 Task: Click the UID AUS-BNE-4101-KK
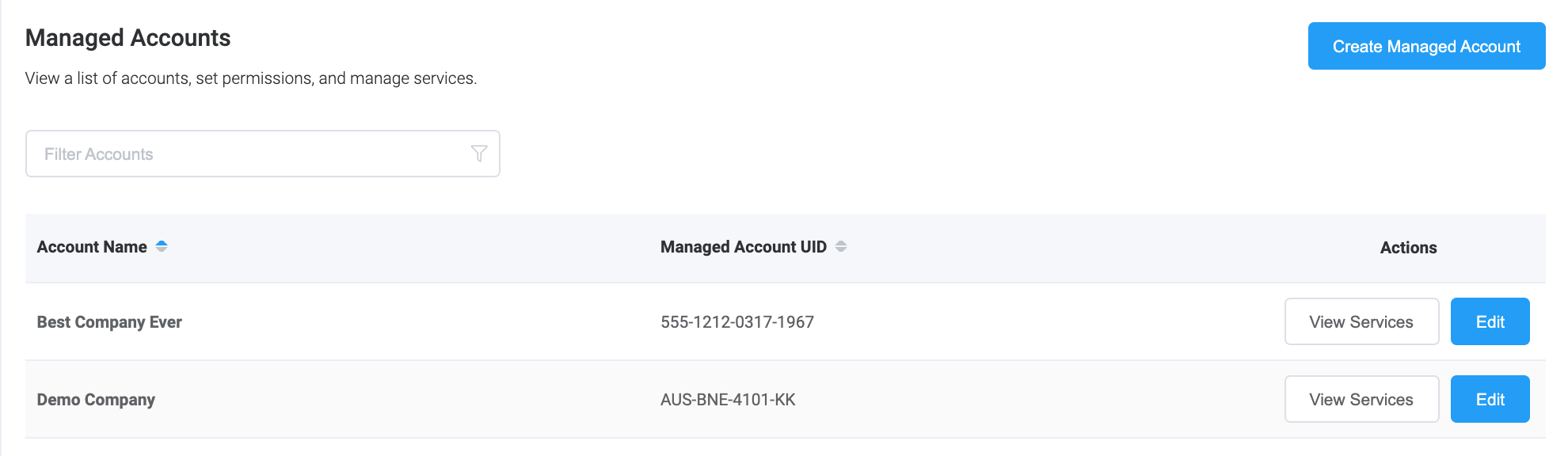coord(728,400)
